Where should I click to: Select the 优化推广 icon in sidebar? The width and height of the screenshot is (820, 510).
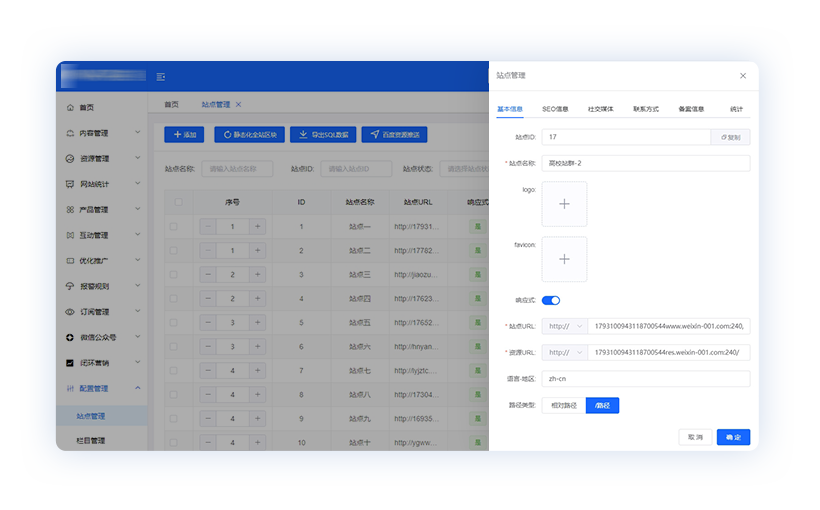pyautogui.click(x=70, y=260)
